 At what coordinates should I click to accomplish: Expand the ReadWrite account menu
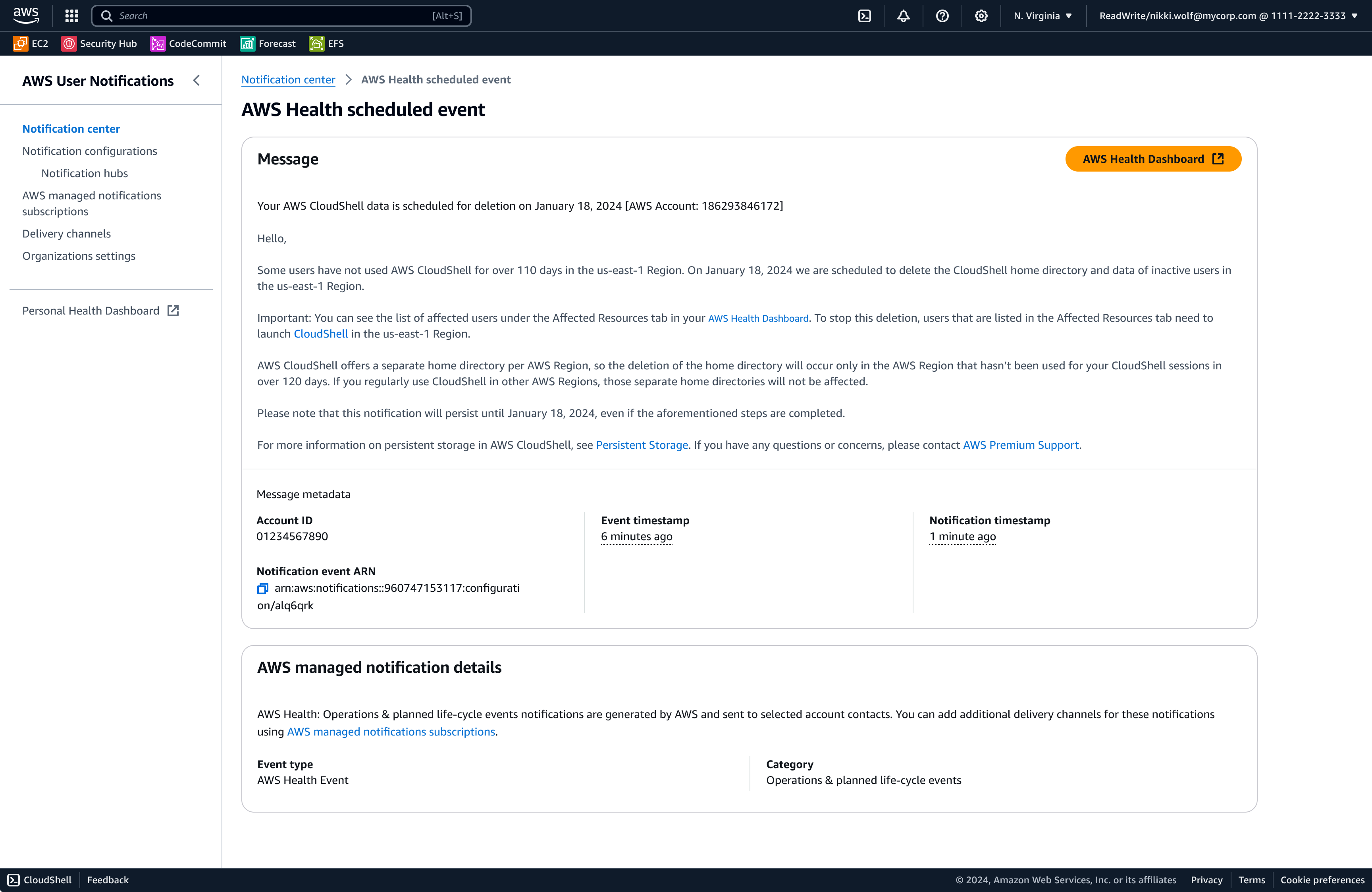coord(1228,15)
